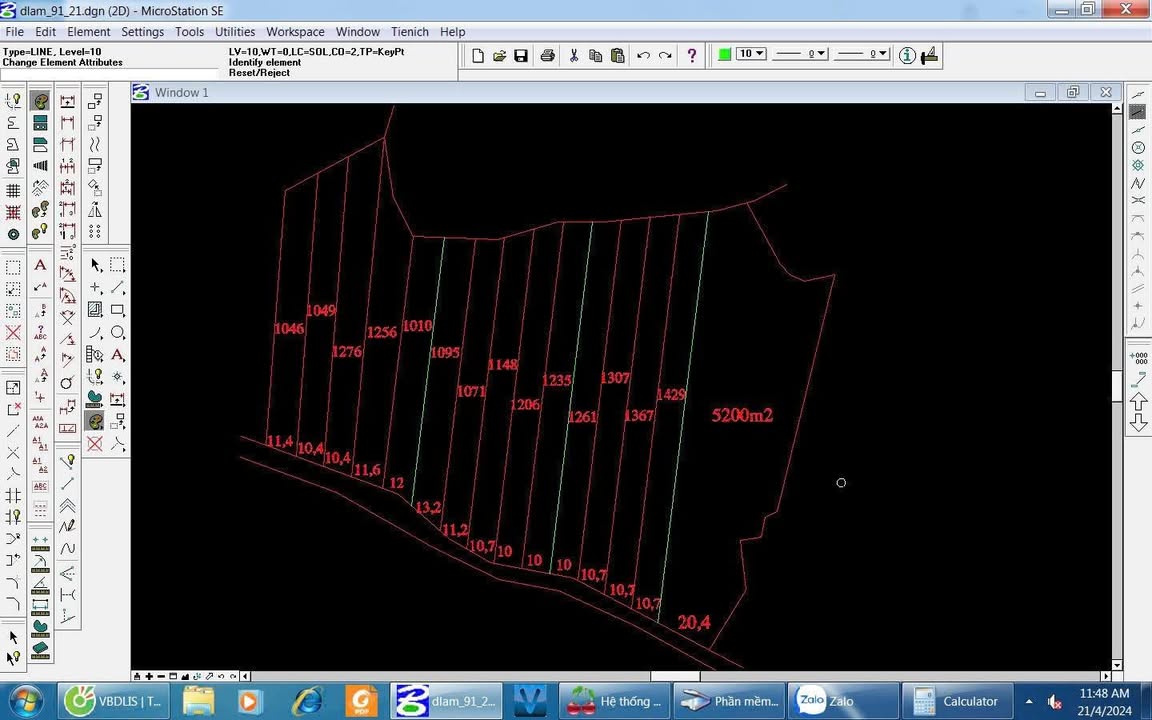Click the green active color swatch
The height and width of the screenshot is (720, 1152).
725,54
